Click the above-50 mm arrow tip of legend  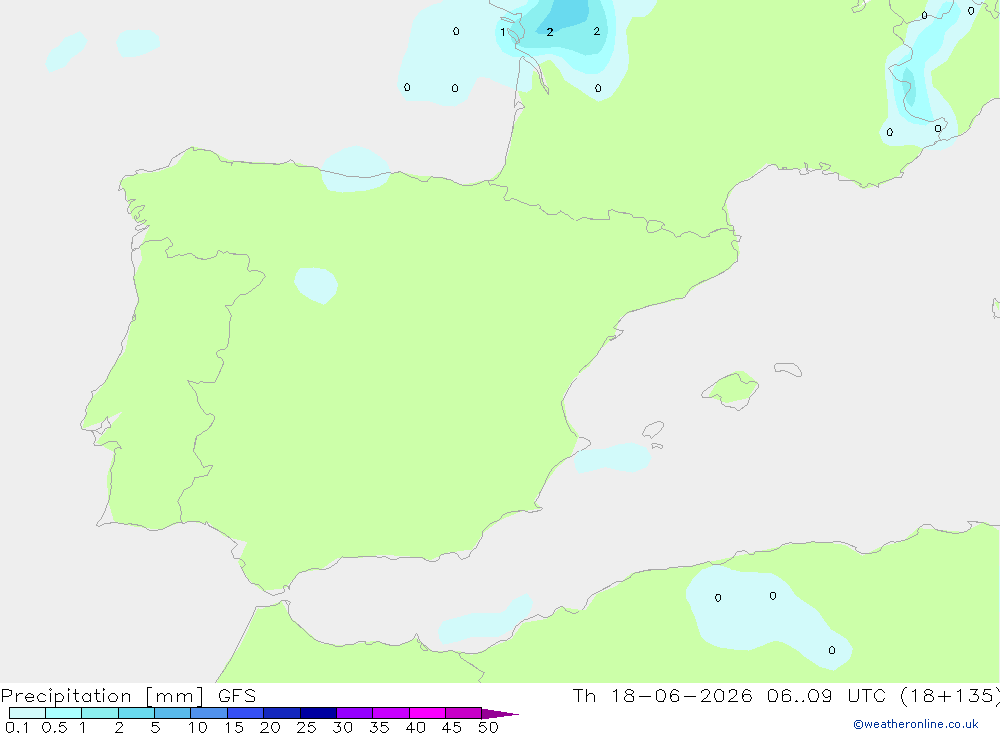(499, 714)
